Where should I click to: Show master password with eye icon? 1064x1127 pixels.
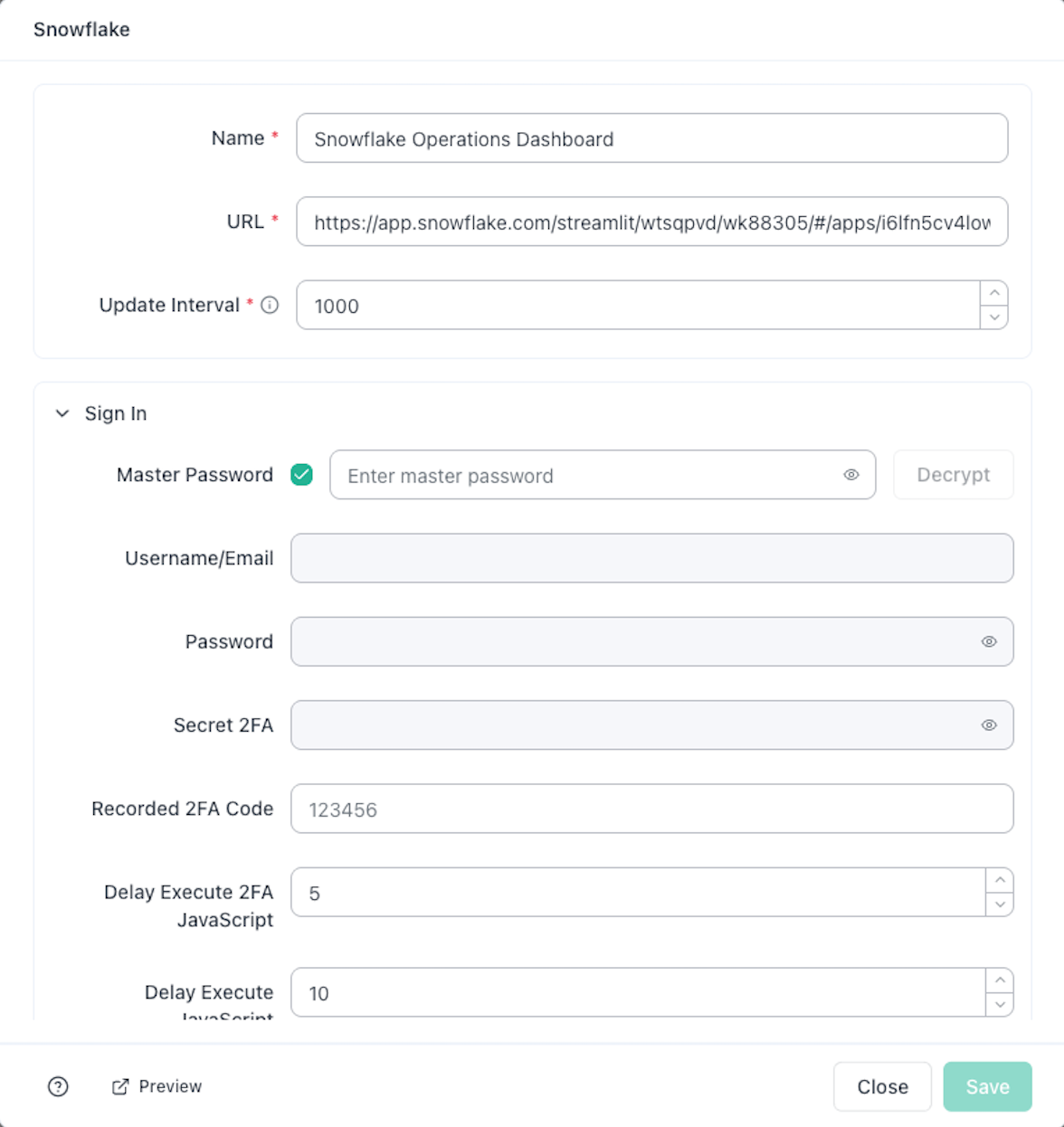tap(850, 475)
